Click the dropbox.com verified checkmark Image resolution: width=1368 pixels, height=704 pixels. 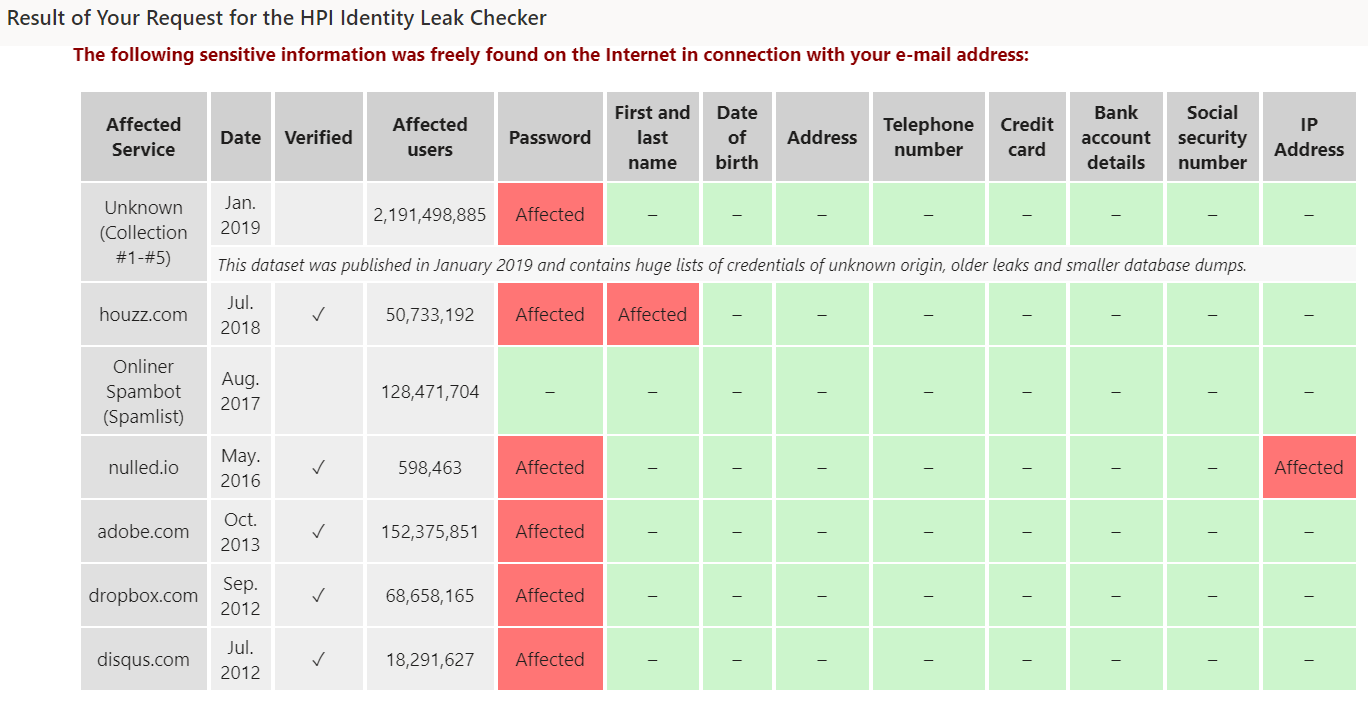coord(318,595)
